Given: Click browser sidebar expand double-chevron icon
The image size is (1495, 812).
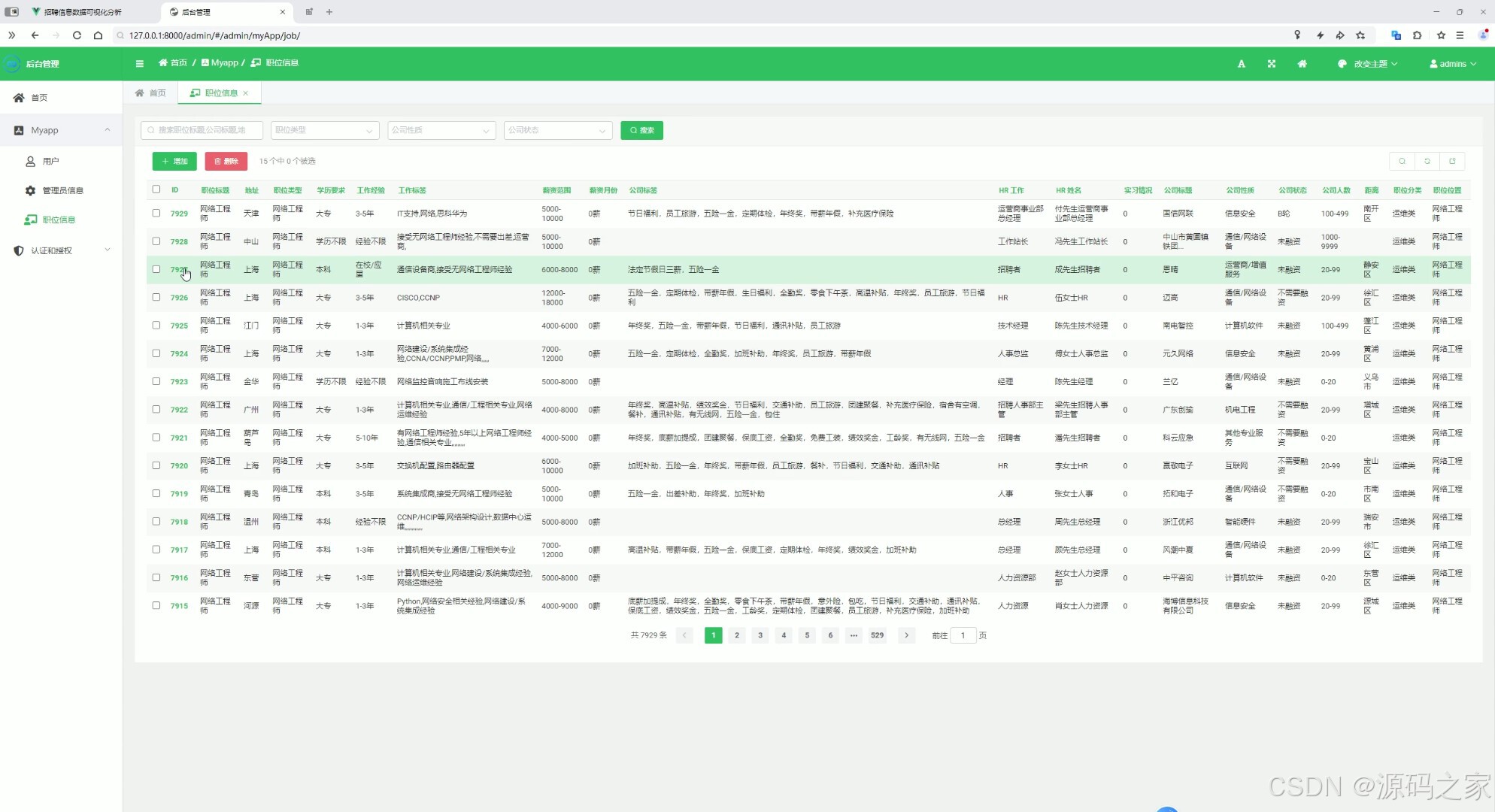Looking at the screenshot, I should [11, 35].
